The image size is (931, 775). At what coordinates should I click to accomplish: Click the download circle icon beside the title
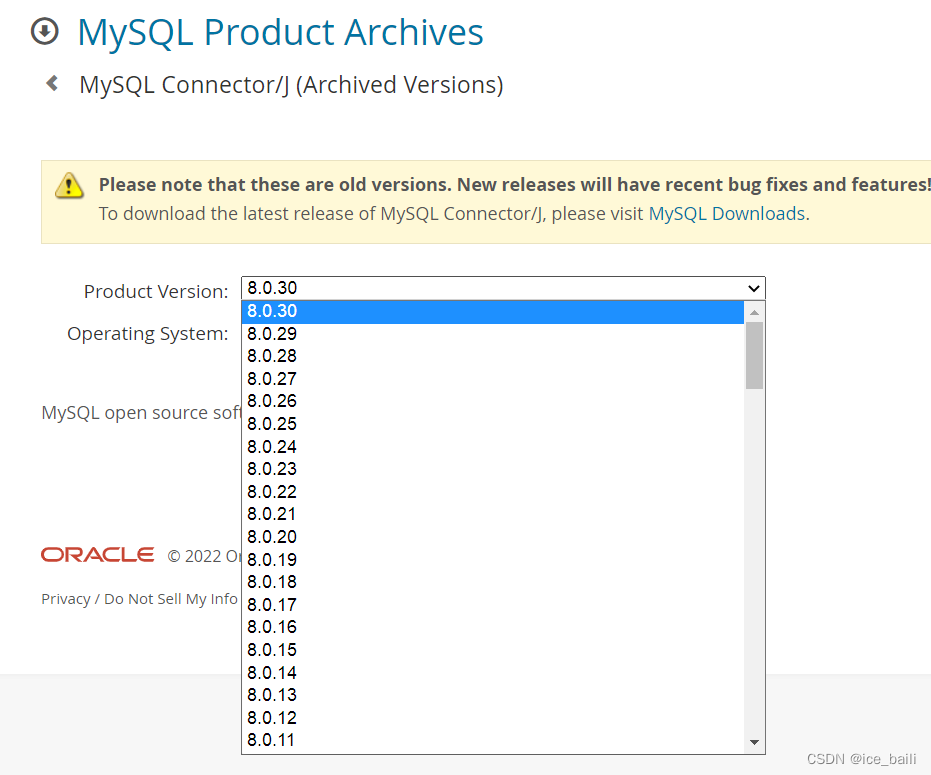[45, 32]
